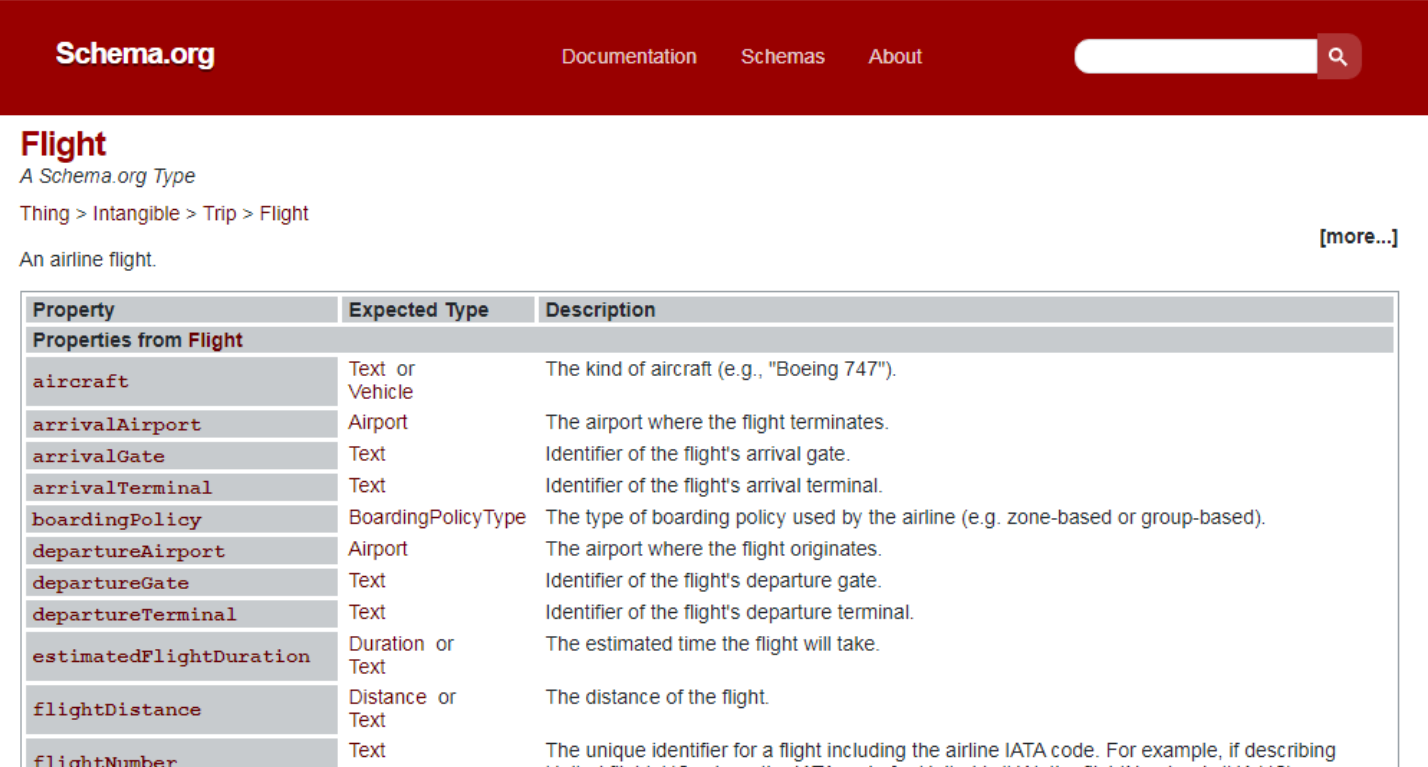Click the Text type link for aircraft

367,369
